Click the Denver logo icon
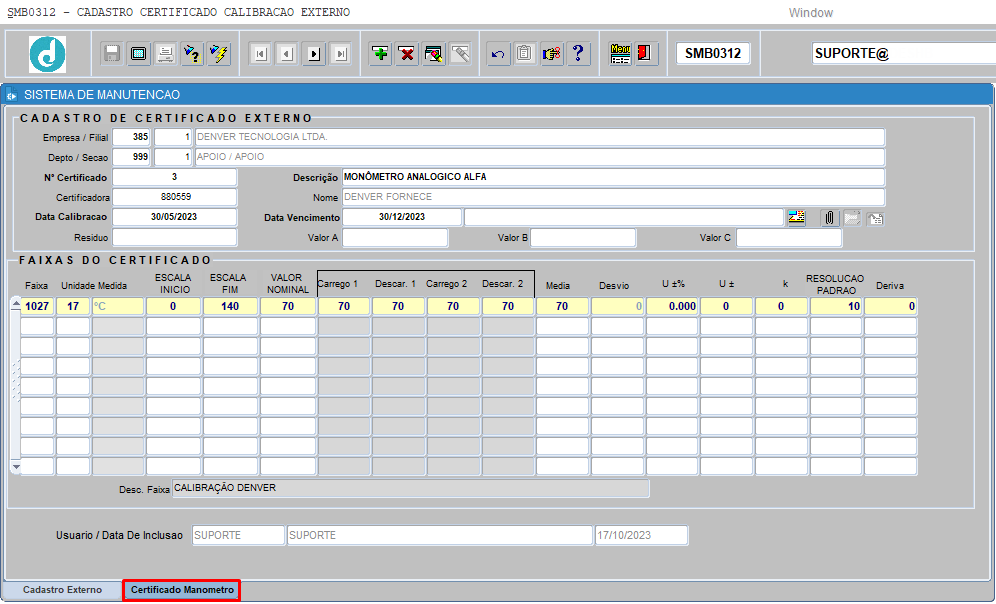The image size is (996, 604). pos(47,54)
